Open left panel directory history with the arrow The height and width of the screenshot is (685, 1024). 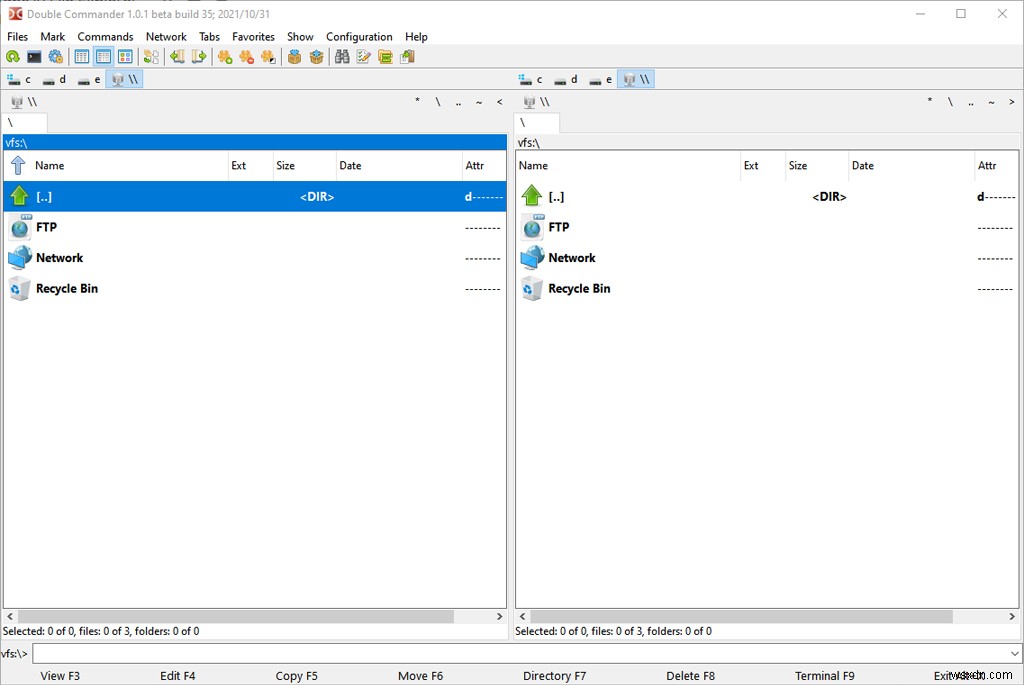(499, 102)
